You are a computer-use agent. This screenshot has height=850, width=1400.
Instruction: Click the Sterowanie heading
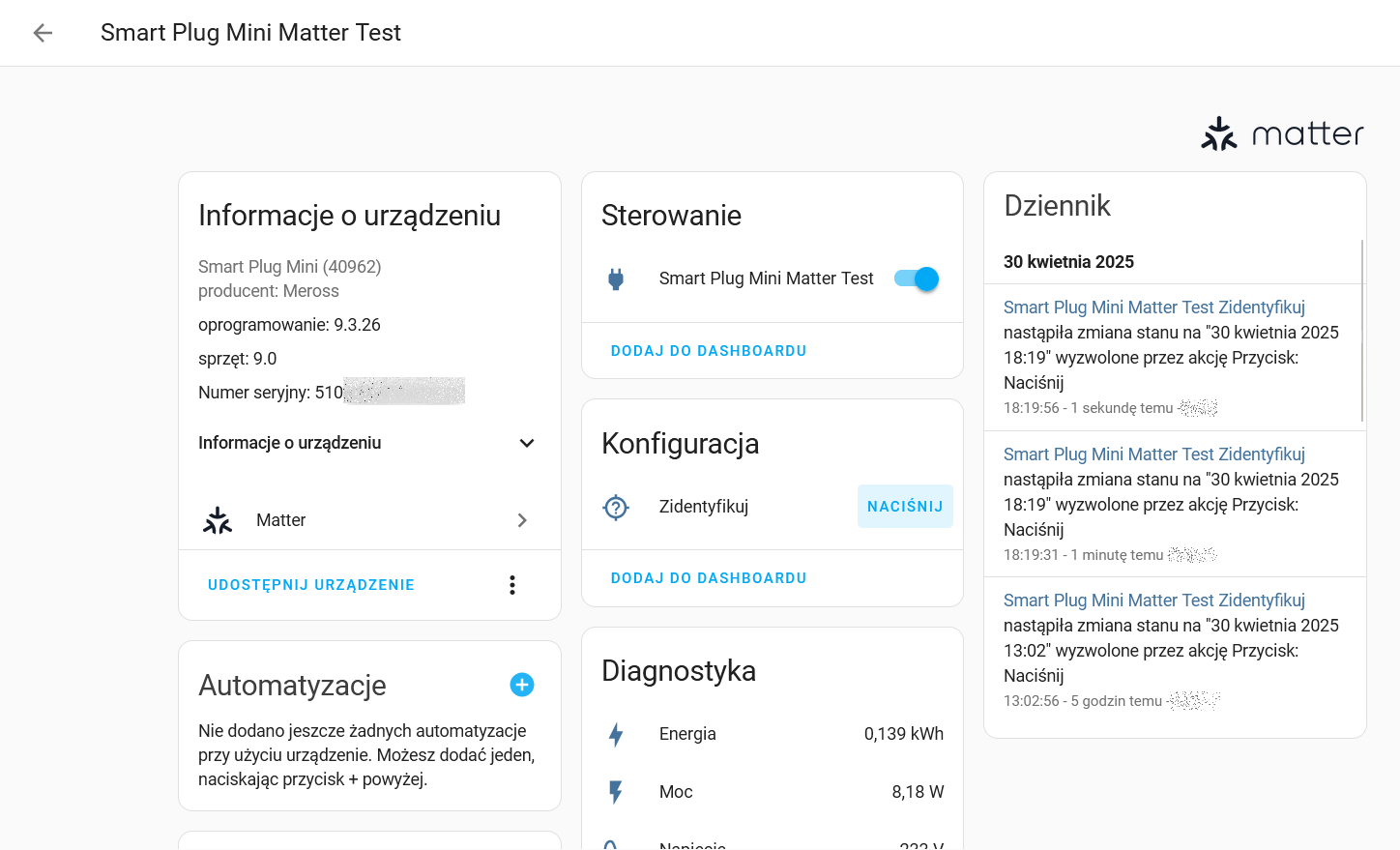(x=671, y=216)
